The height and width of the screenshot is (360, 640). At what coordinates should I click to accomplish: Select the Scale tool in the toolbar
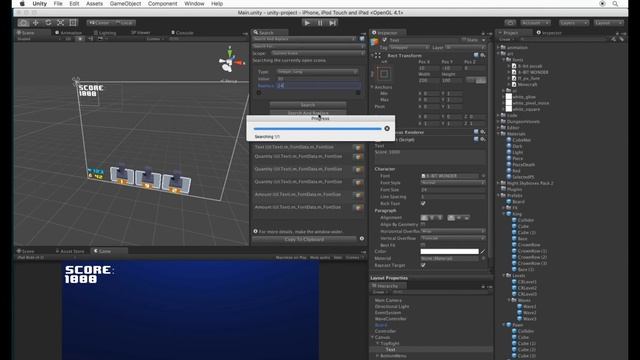coord(60,23)
